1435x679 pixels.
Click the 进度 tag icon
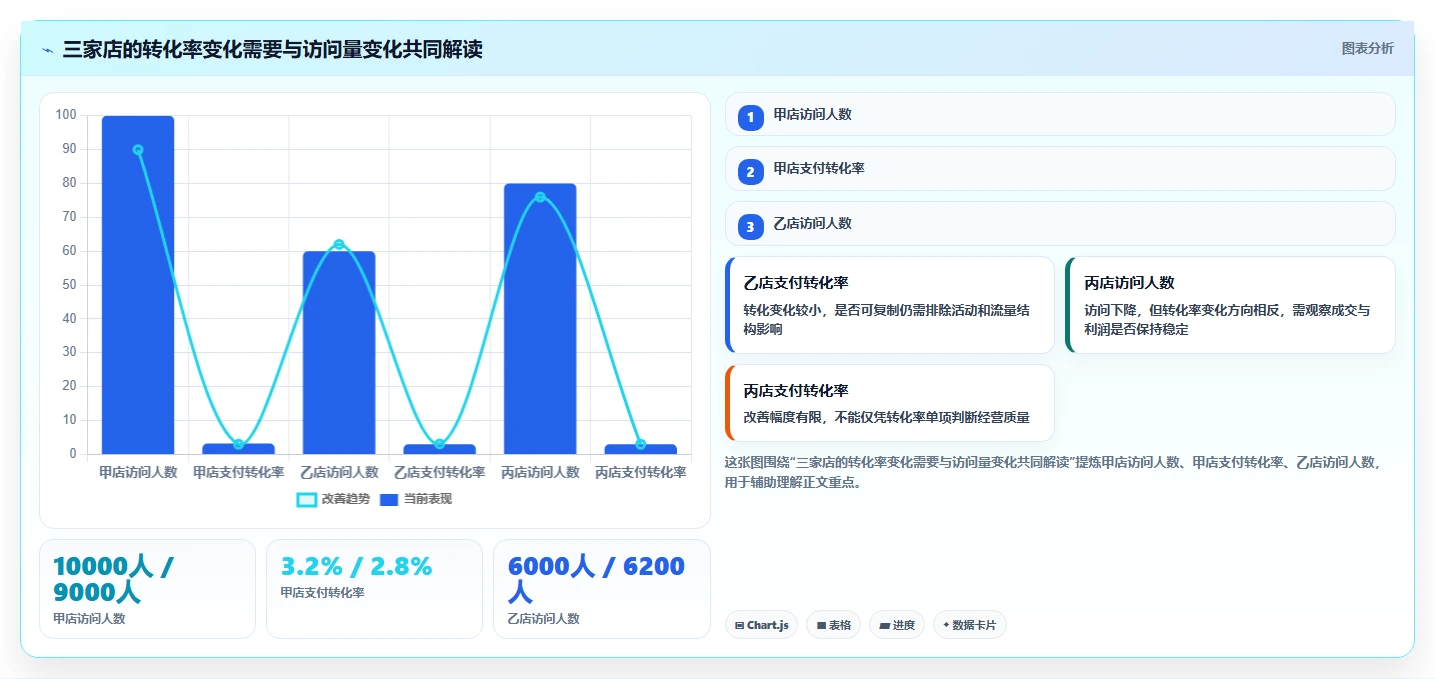coord(884,625)
